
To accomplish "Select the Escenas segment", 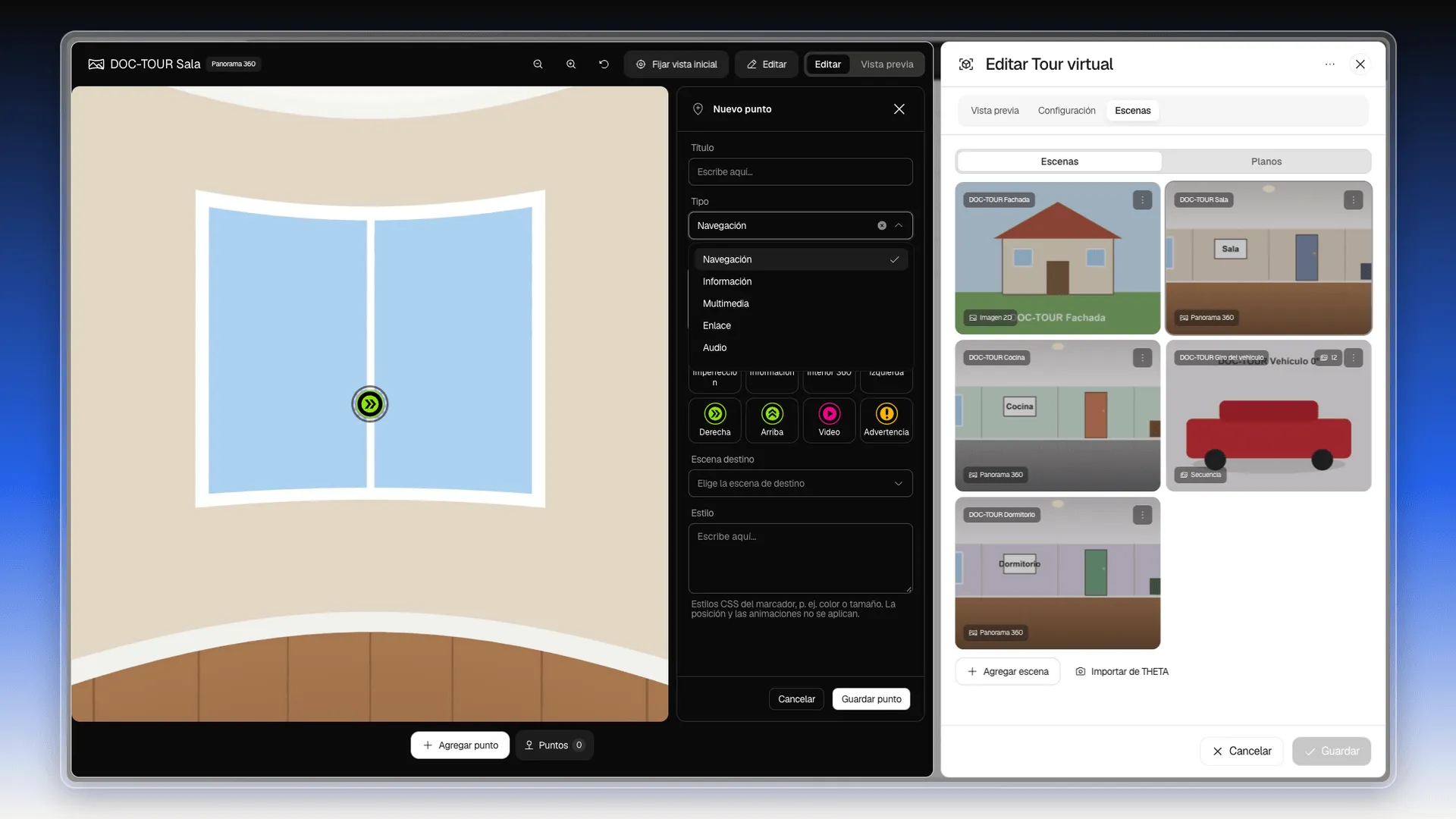I will pyautogui.click(x=1059, y=162).
